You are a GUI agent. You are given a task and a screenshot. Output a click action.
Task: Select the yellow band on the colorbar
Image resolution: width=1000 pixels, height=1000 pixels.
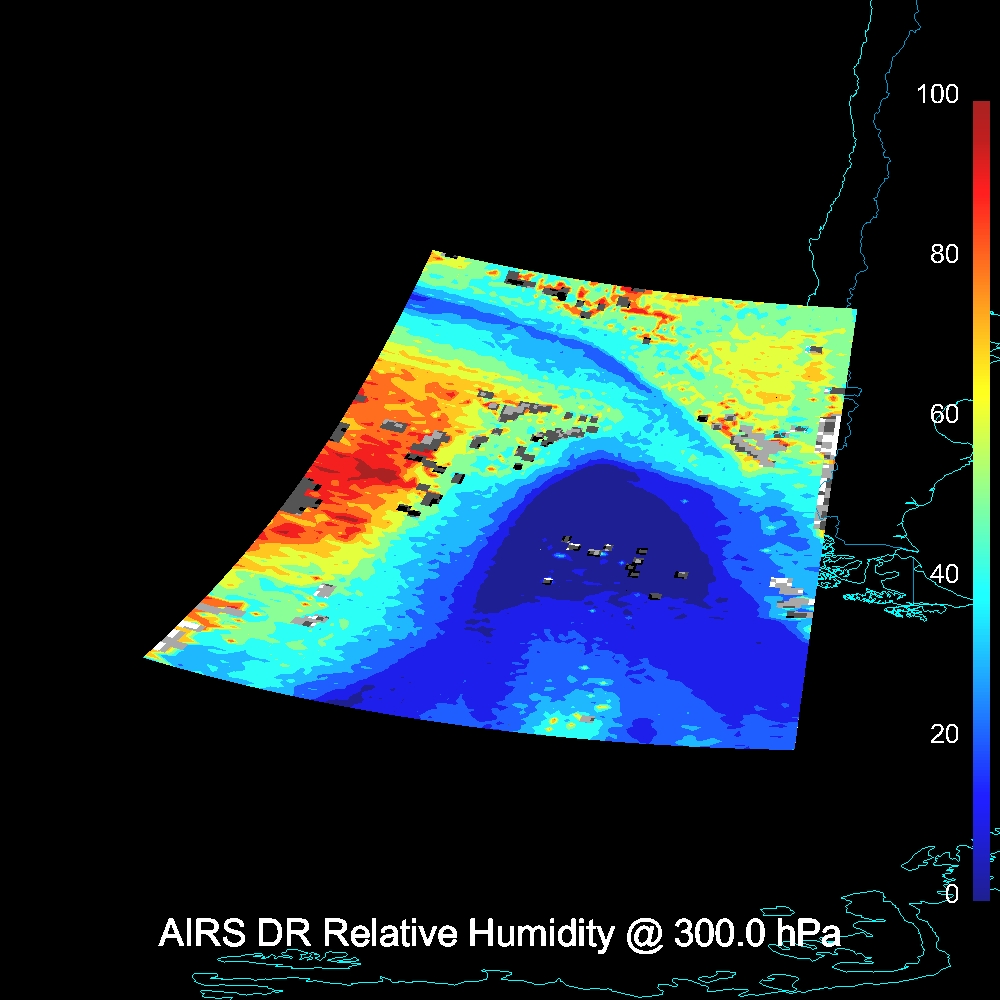pos(981,400)
